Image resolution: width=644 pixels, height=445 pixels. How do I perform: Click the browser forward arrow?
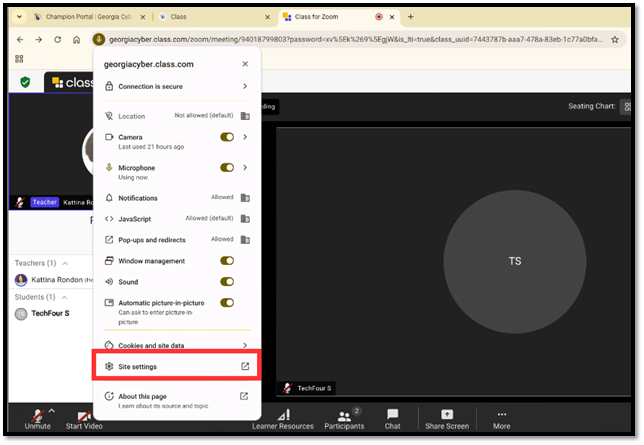coord(39,39)
